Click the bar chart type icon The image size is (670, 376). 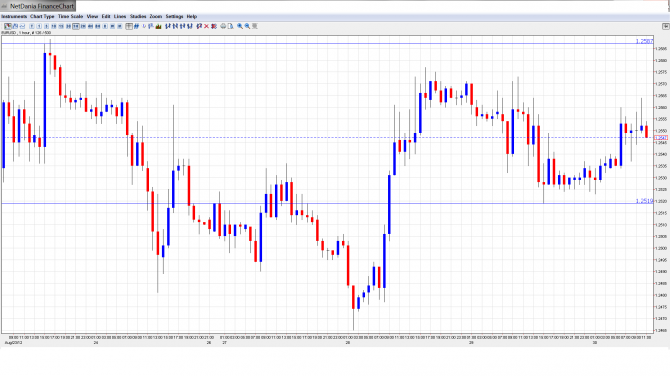15,26
